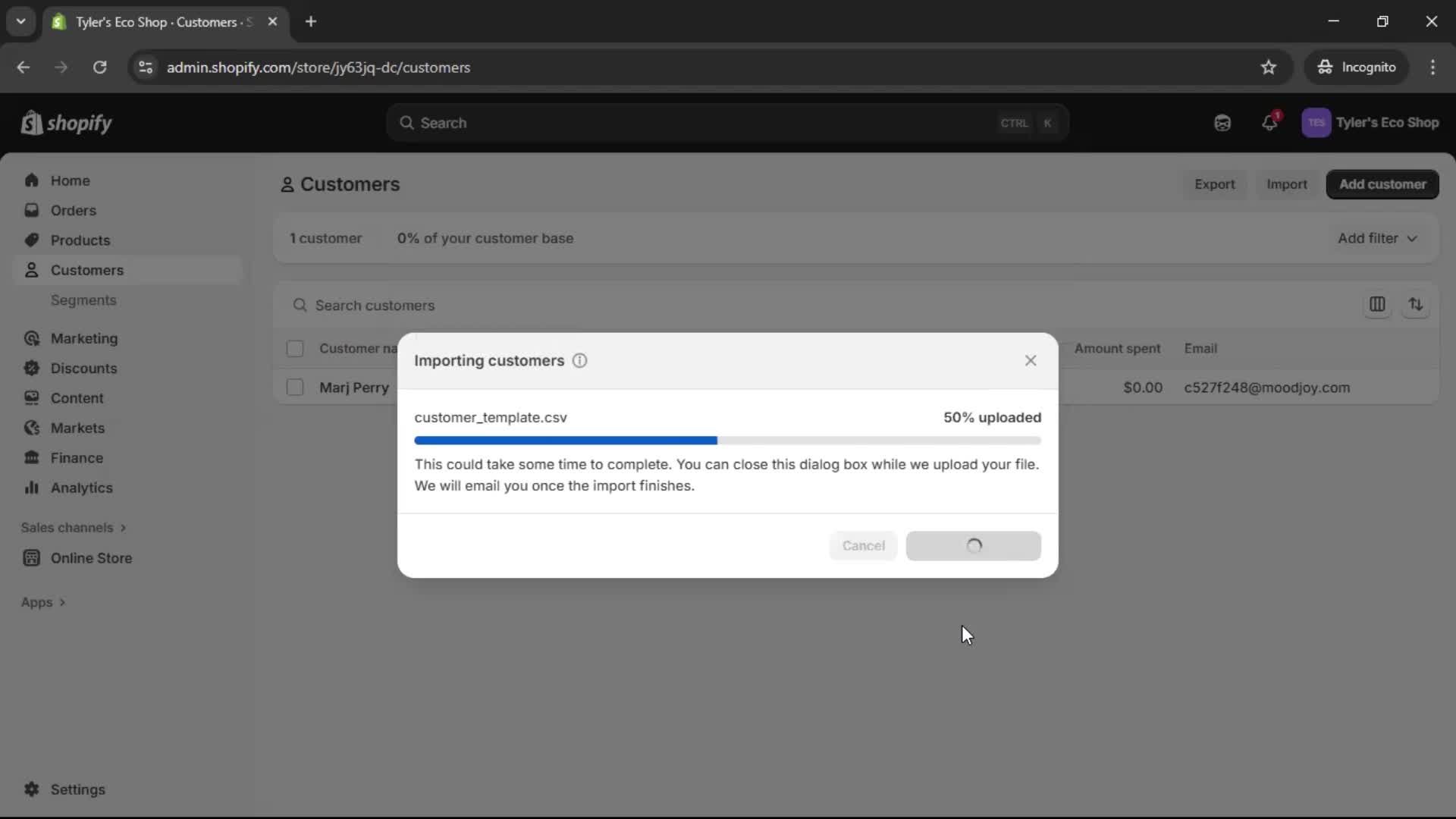Click the sort customers icon
This screenshot has width=1456, height=819.
1417,305
